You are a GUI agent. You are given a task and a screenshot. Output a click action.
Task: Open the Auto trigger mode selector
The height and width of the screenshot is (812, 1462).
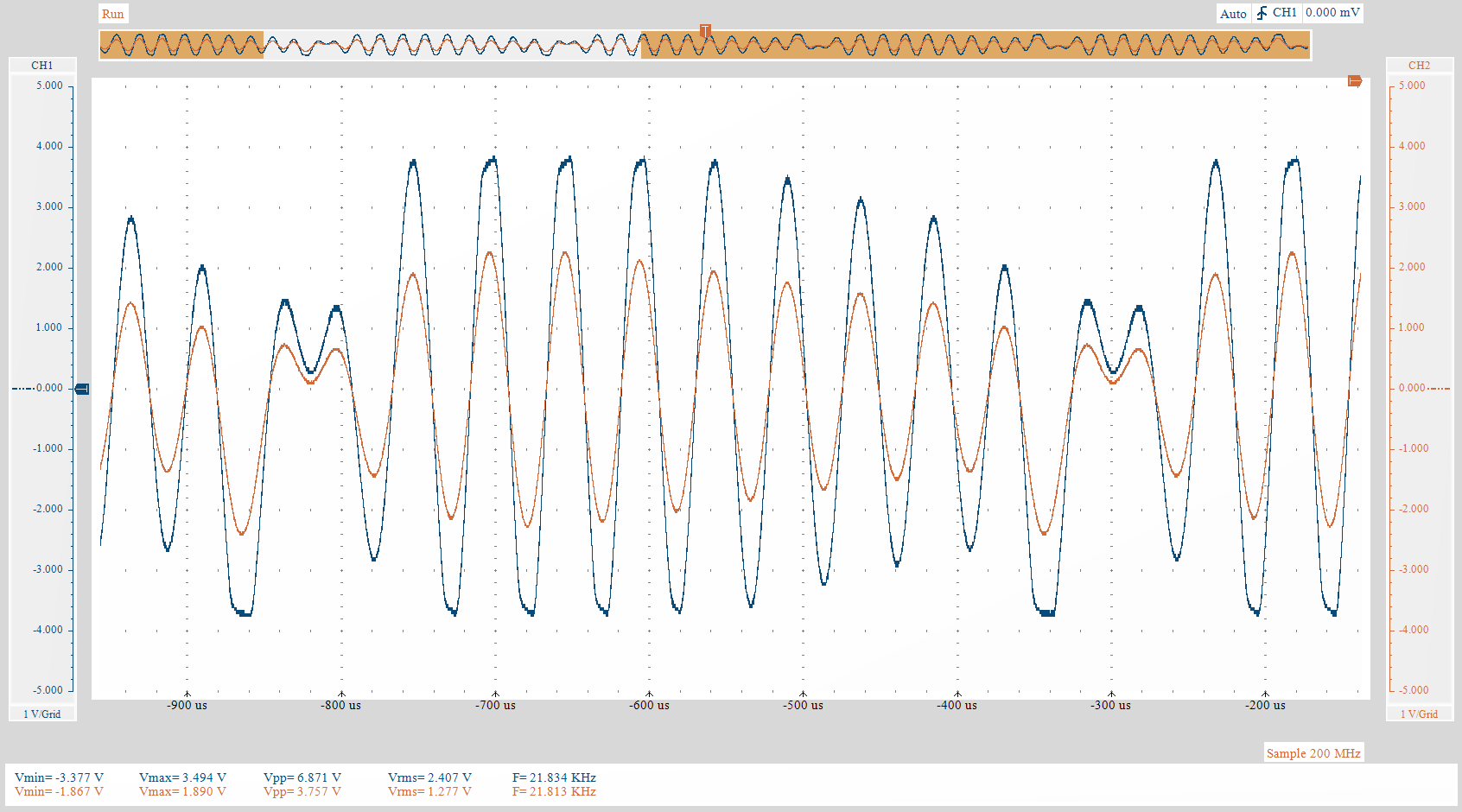(1233, 14)
